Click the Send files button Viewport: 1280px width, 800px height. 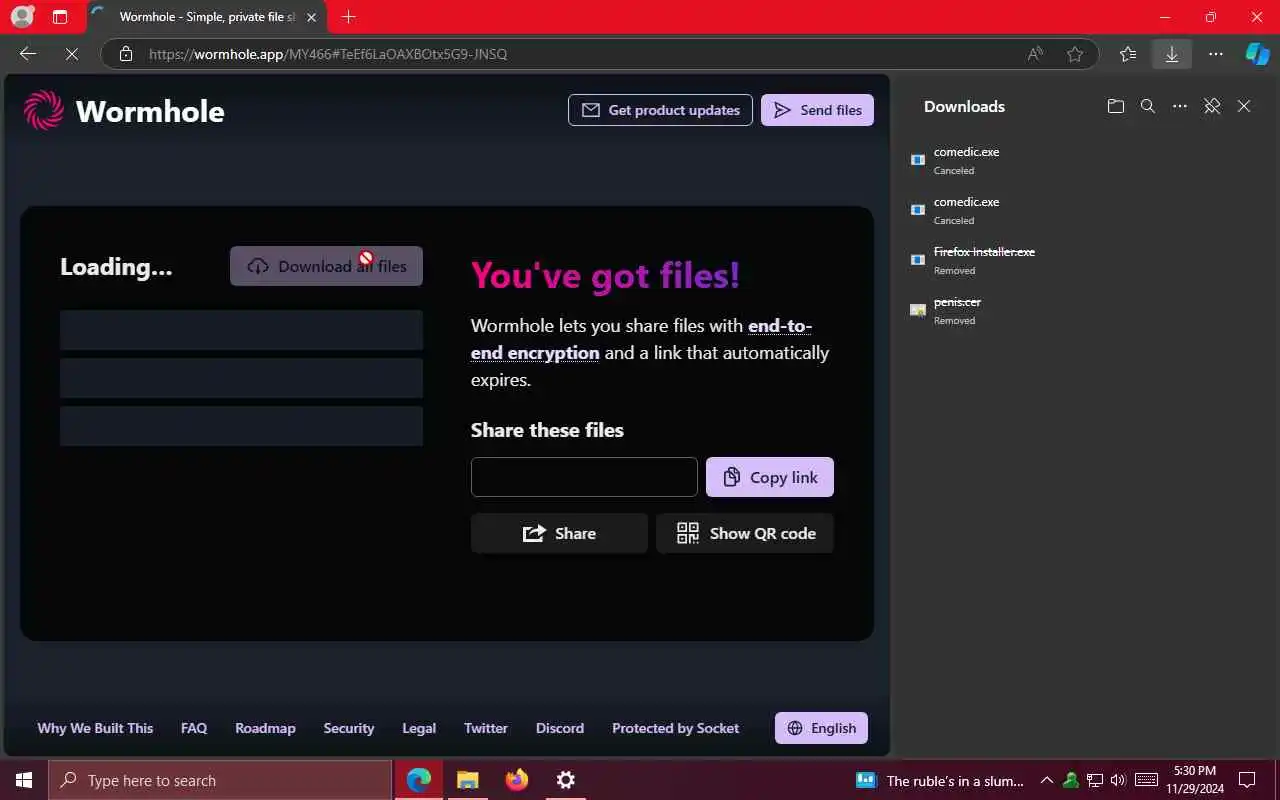[x=817, y=110]
